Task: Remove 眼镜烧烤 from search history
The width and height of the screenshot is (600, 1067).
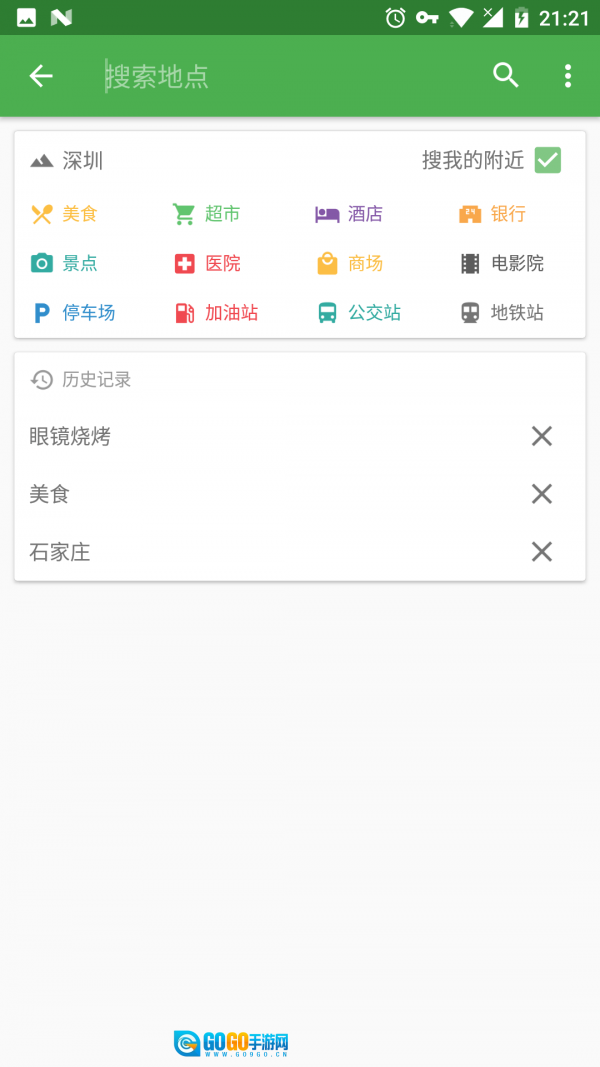Action: 541,436
